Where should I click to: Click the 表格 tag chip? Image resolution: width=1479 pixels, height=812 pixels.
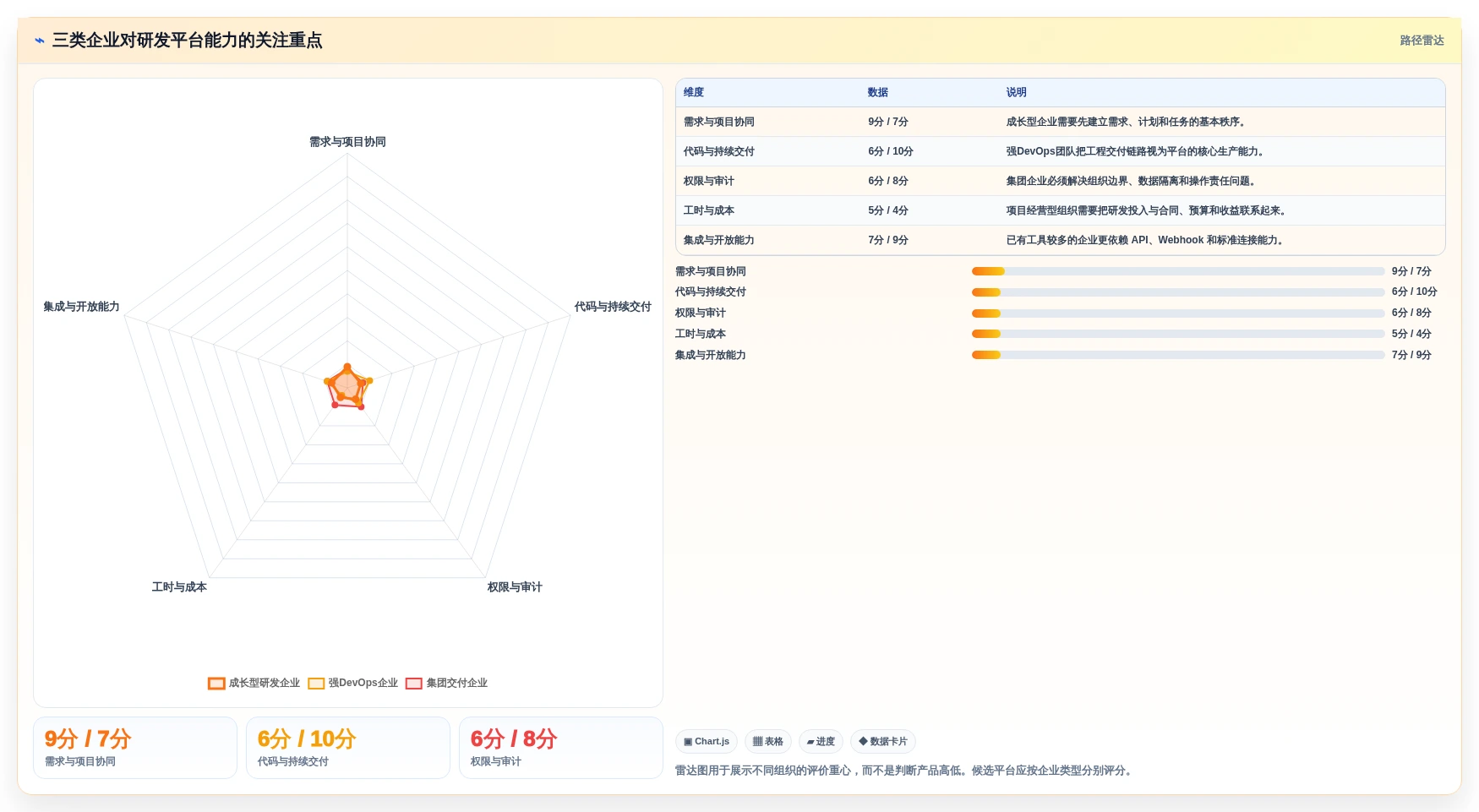tap(768, 742)
